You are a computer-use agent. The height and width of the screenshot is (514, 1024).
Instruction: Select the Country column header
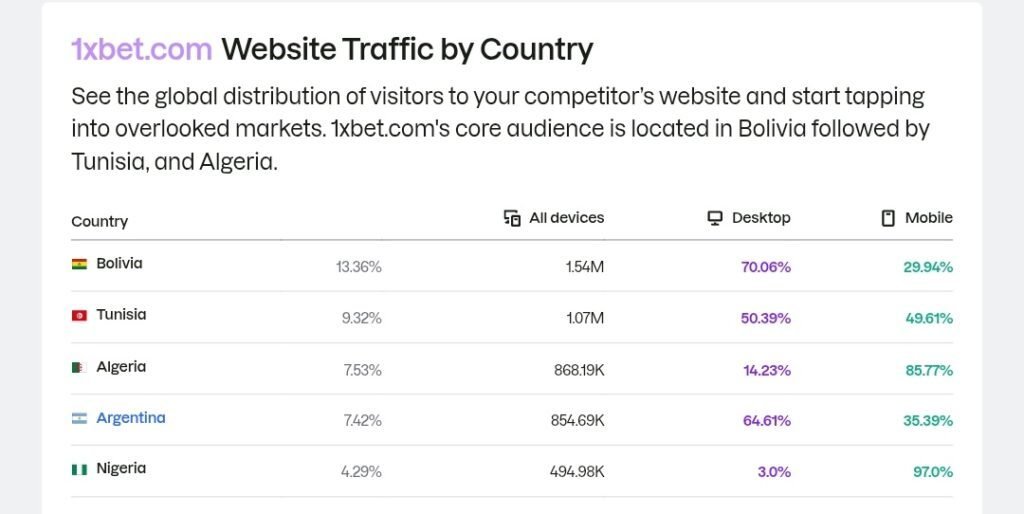99,221
